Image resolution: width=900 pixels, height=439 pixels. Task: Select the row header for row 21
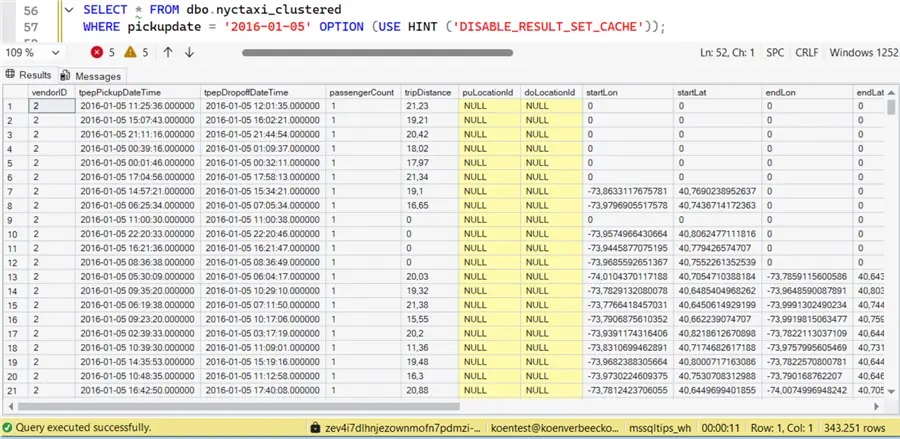(15, 390)
